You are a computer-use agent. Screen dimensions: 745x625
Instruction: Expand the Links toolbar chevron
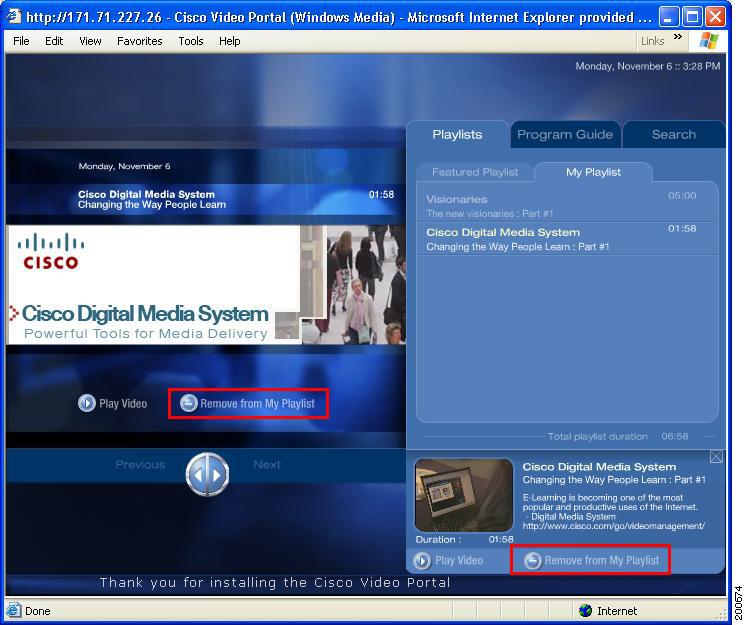tap(678, 37)
